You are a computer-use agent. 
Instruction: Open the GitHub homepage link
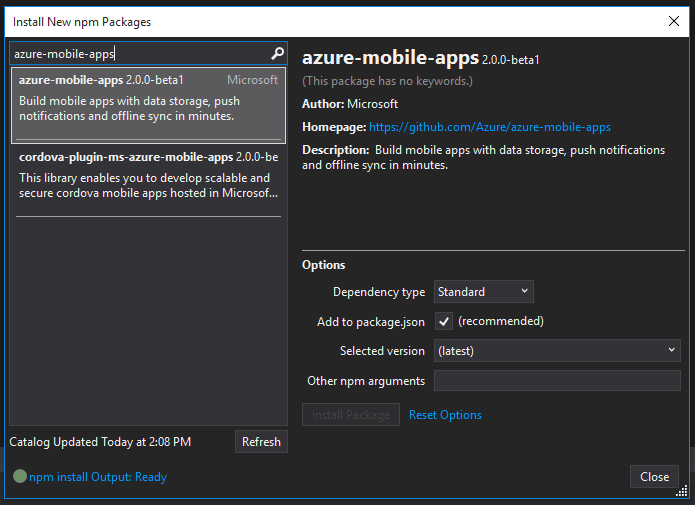489,128
